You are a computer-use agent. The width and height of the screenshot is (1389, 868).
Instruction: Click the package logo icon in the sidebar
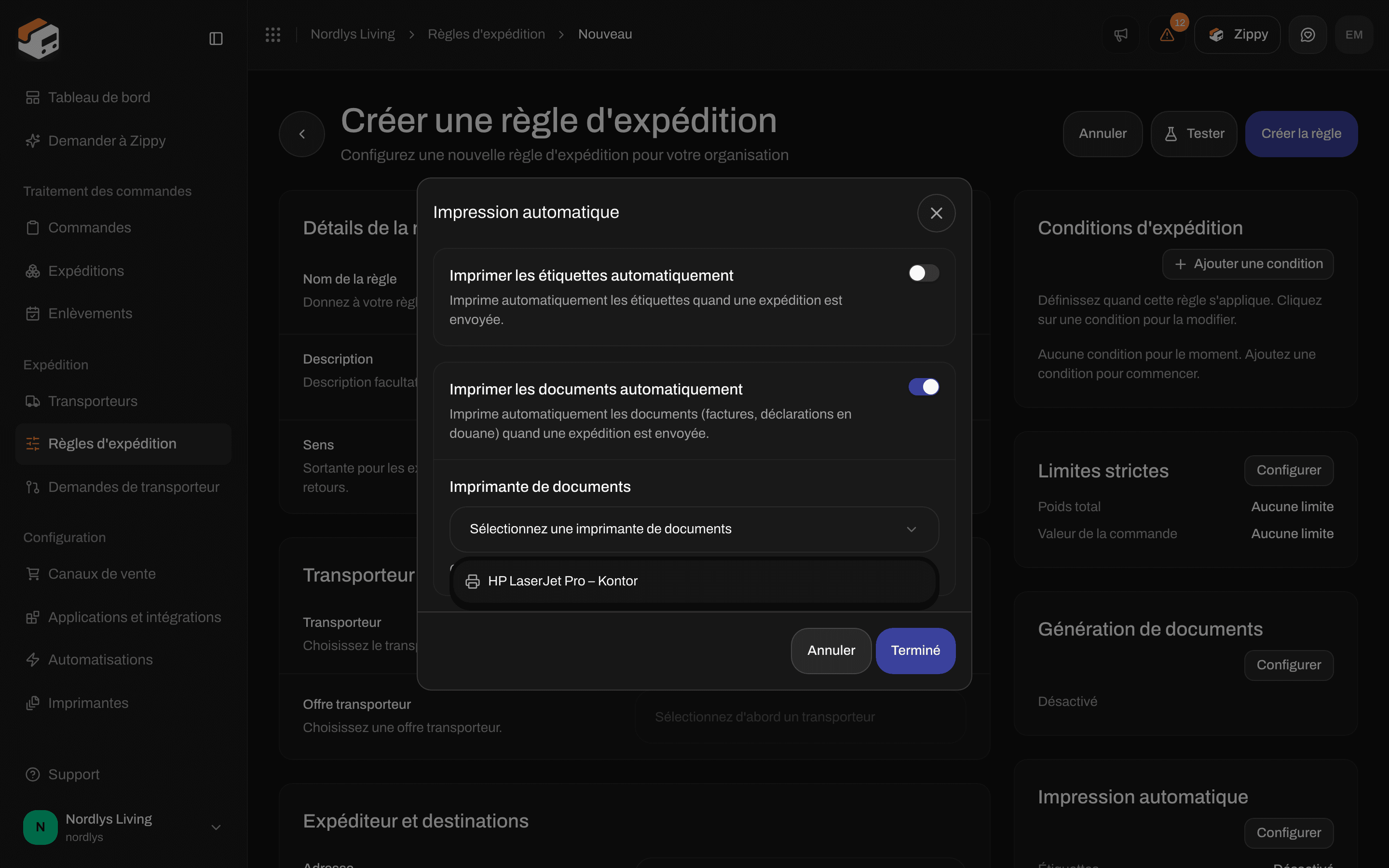(x=39, y=38)
